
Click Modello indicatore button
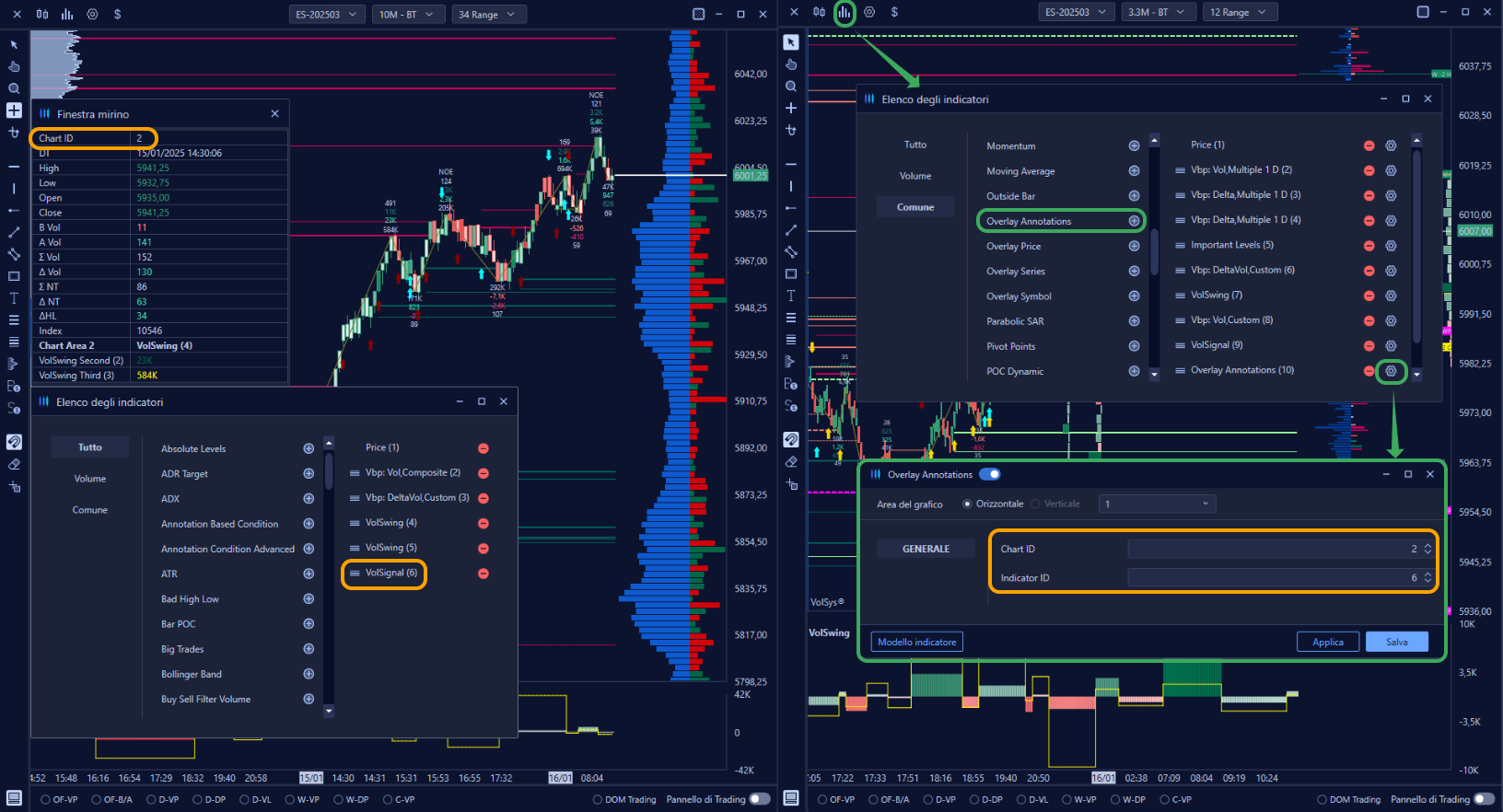tap(917, 642)
